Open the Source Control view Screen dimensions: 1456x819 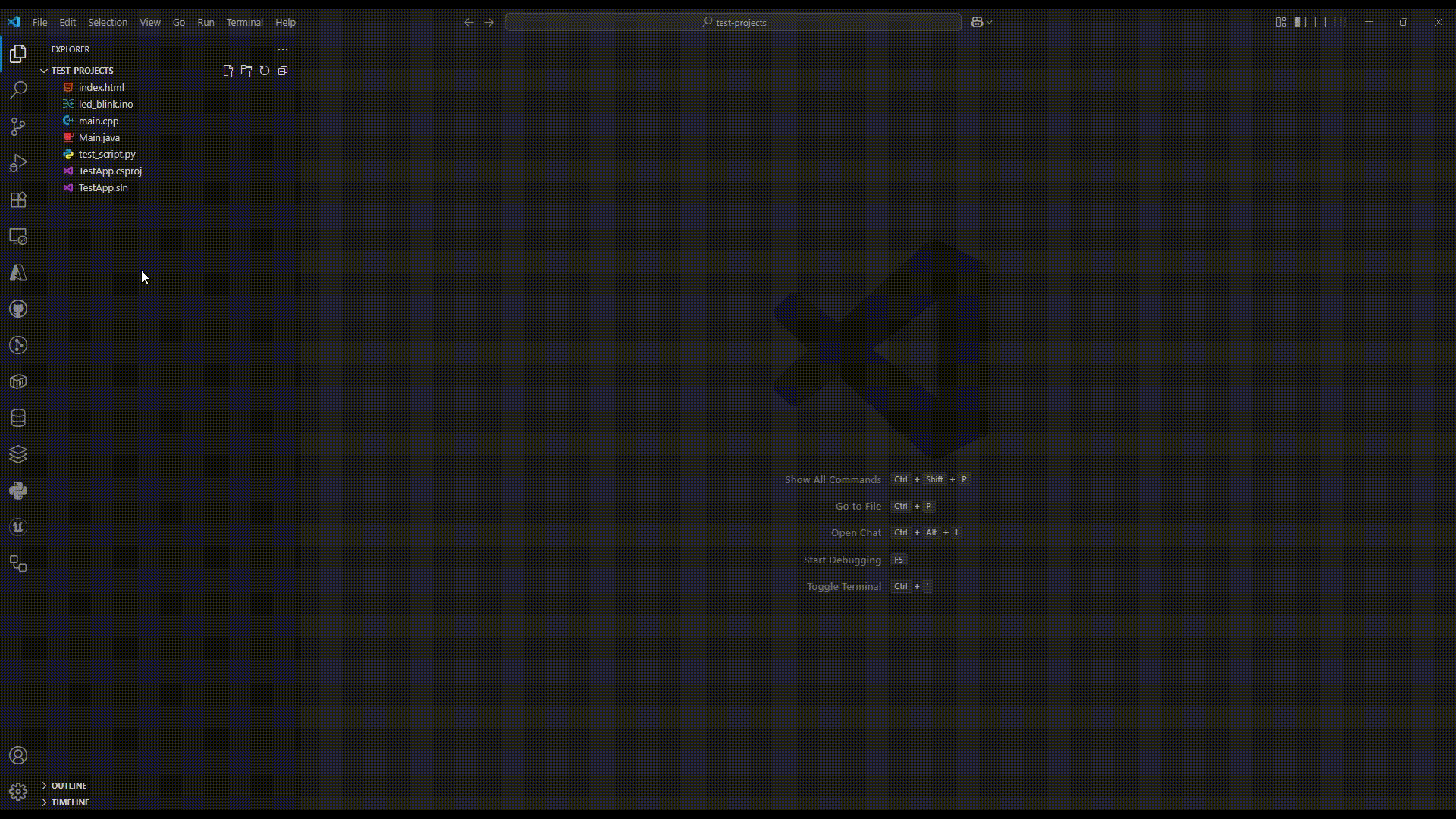18,127
